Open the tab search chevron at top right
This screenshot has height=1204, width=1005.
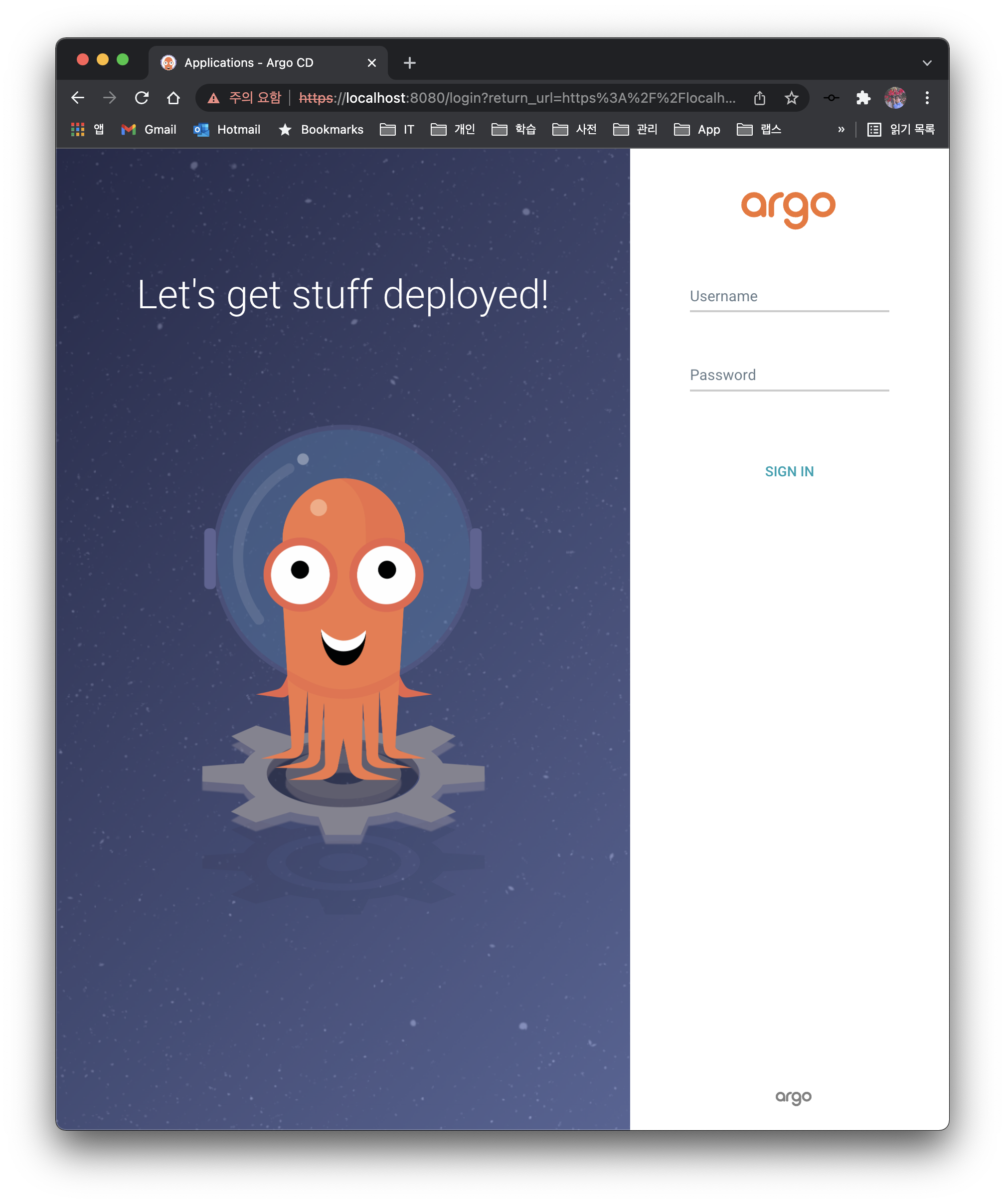click(927, 62)
